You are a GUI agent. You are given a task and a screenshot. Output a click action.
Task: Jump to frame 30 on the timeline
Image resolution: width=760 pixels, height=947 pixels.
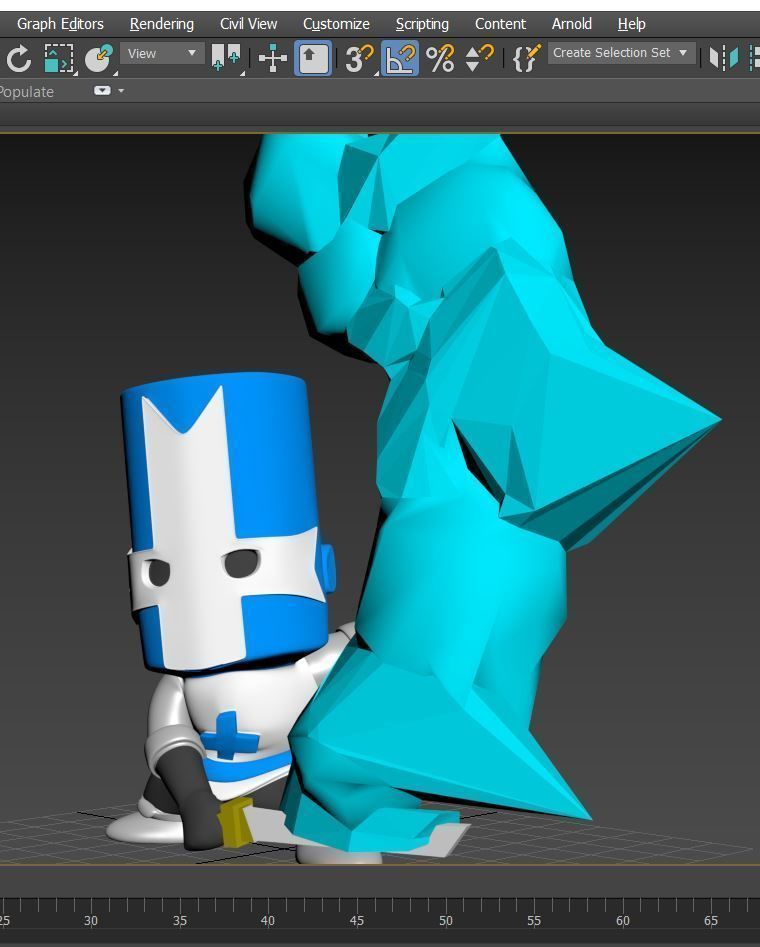tap(91, 920)
